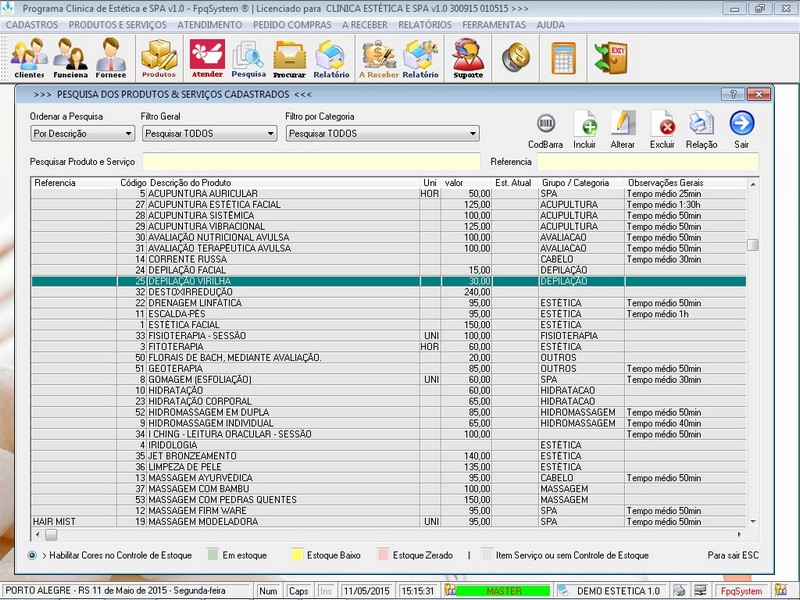Screen dimensions: 800x600
Task: Open the Clientes toolbar icon
Action: click(x=29, y=58)
